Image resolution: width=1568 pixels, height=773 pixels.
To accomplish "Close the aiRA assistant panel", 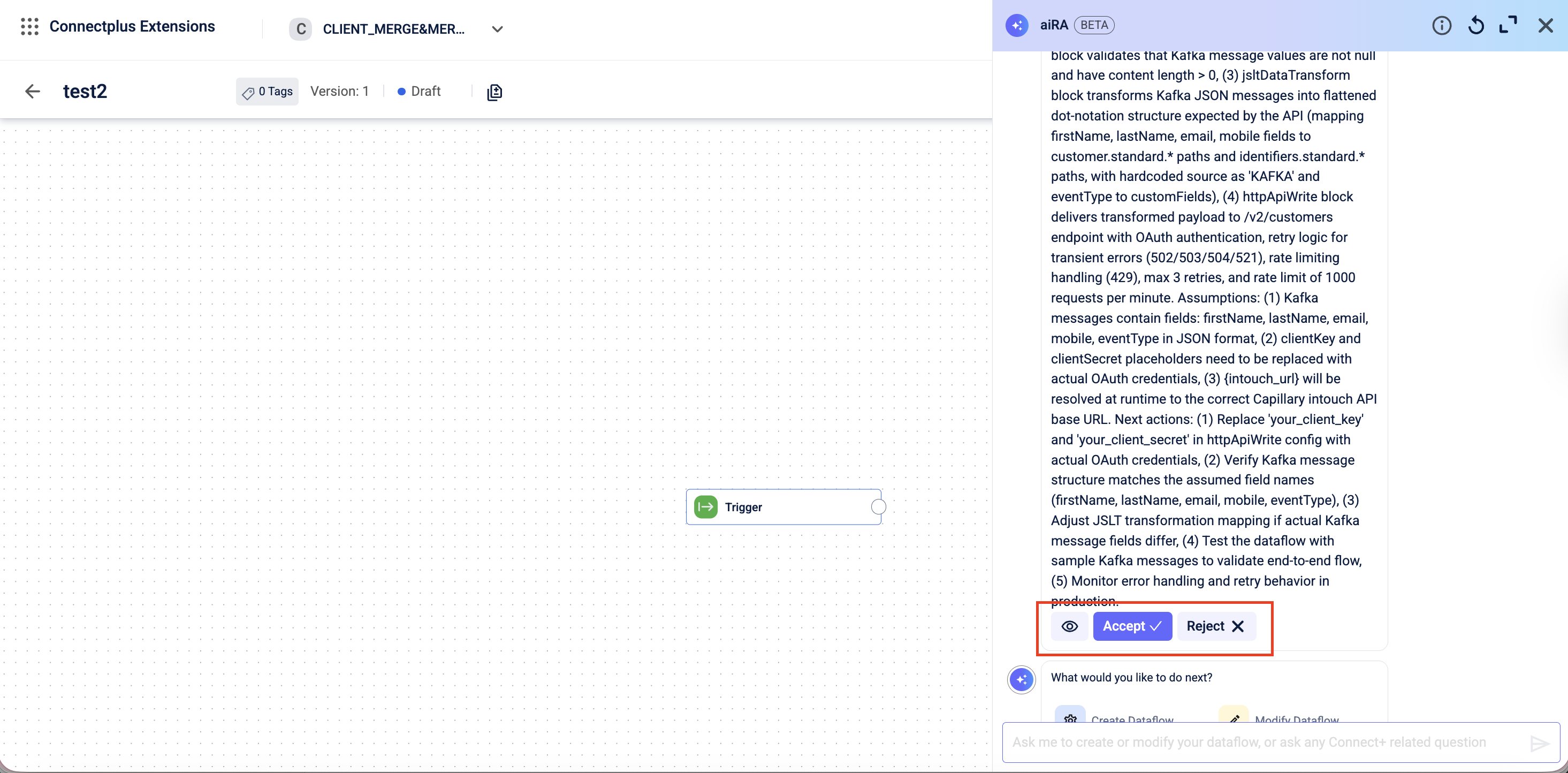I will (x=1545, y=26).
